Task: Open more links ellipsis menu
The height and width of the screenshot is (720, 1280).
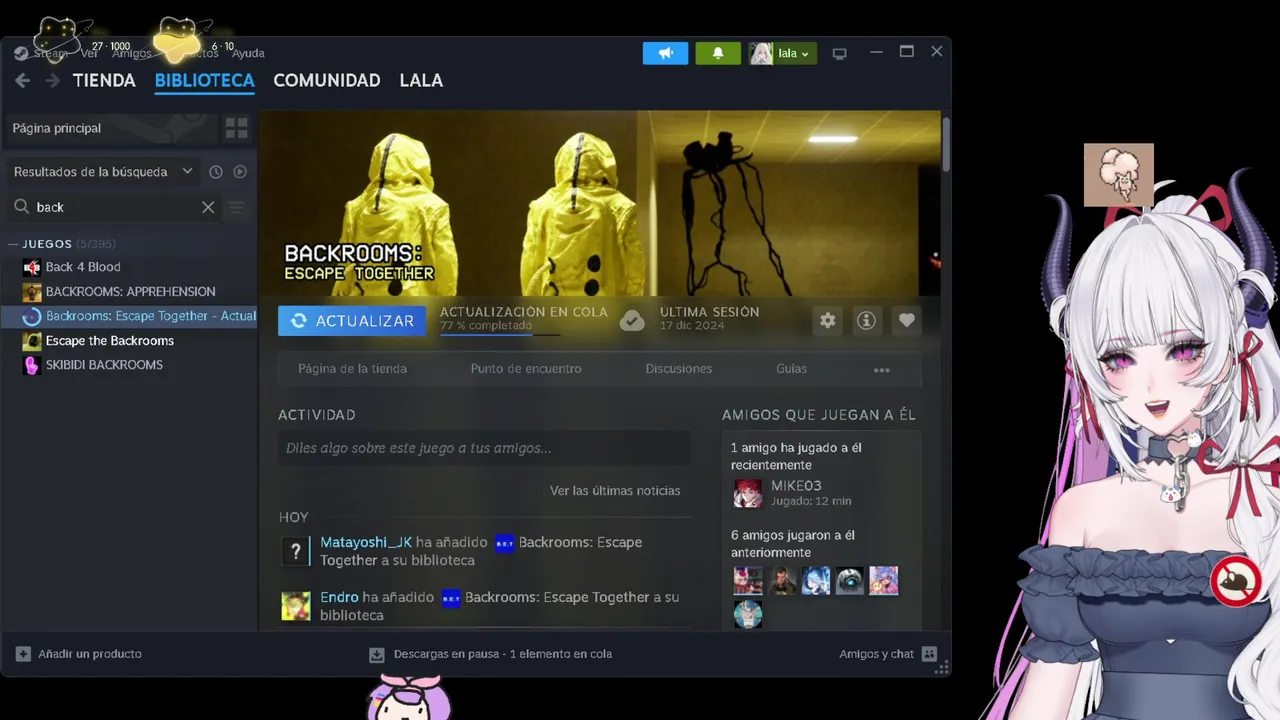Action: pyautogui.click(x=881, y=369)
